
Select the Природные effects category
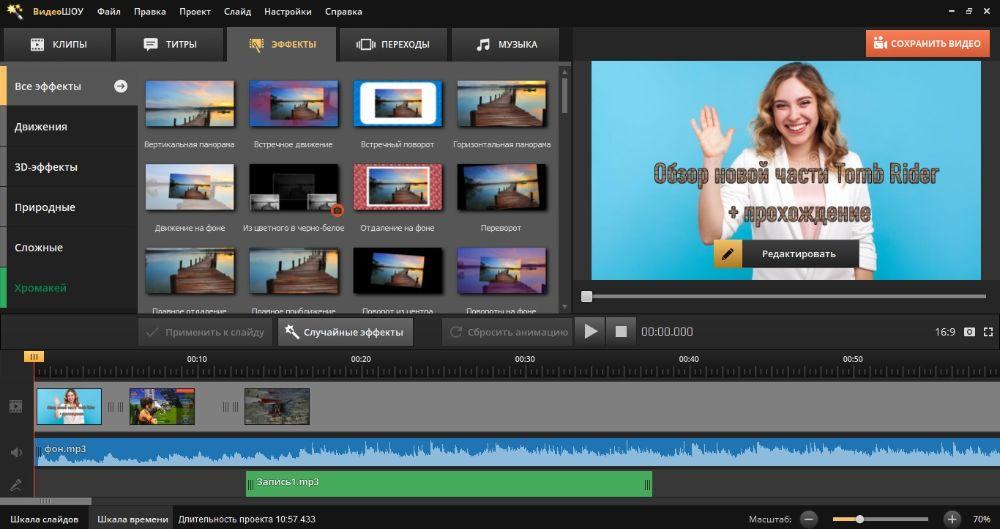[x=70, y=207]
